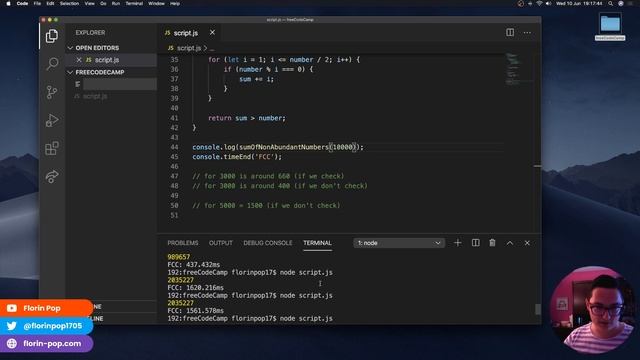Maximize the terminal panel with up chevron
Viewport: 640px width, 360px height.
click(510, 243)
